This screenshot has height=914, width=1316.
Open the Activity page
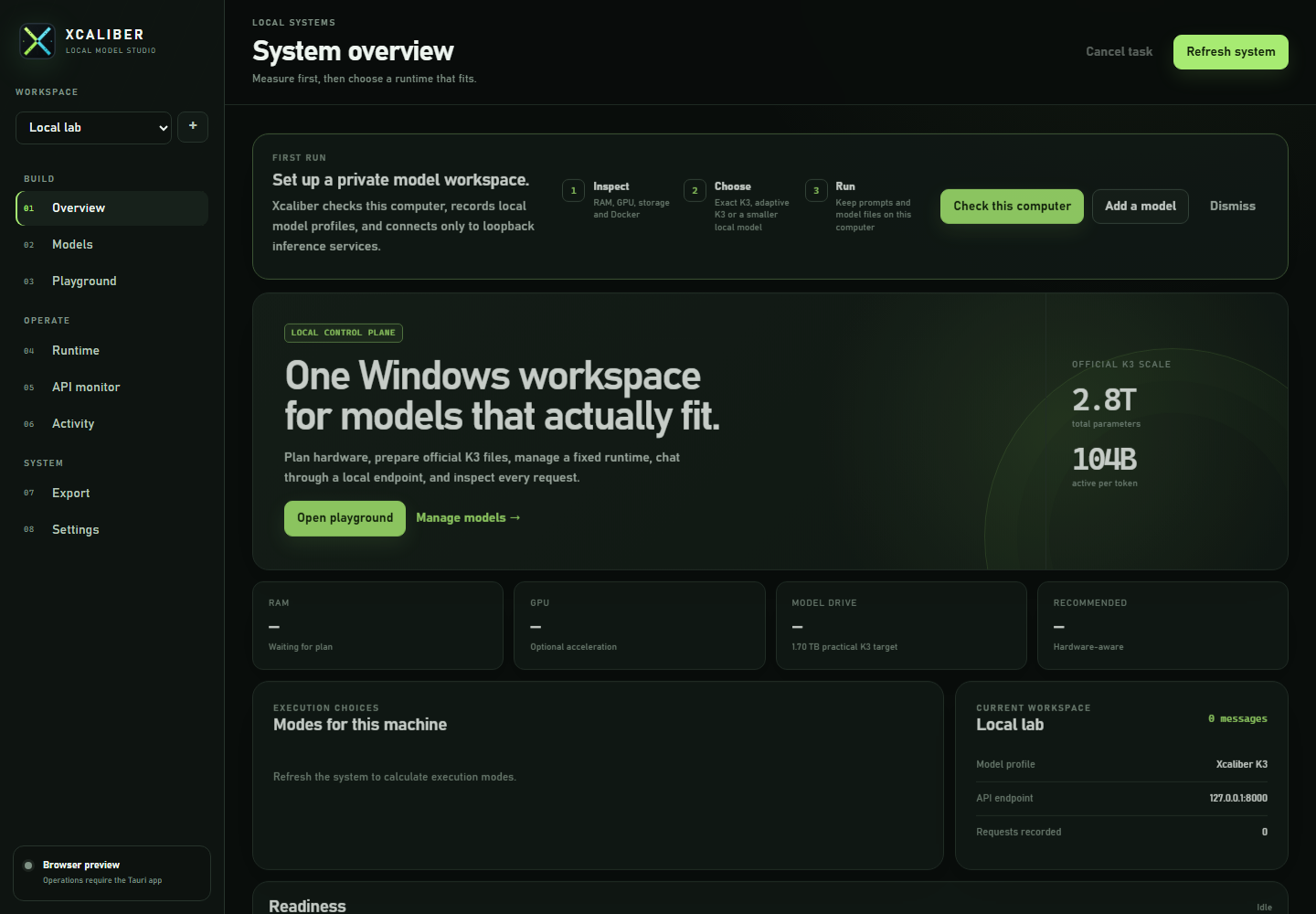111,424
